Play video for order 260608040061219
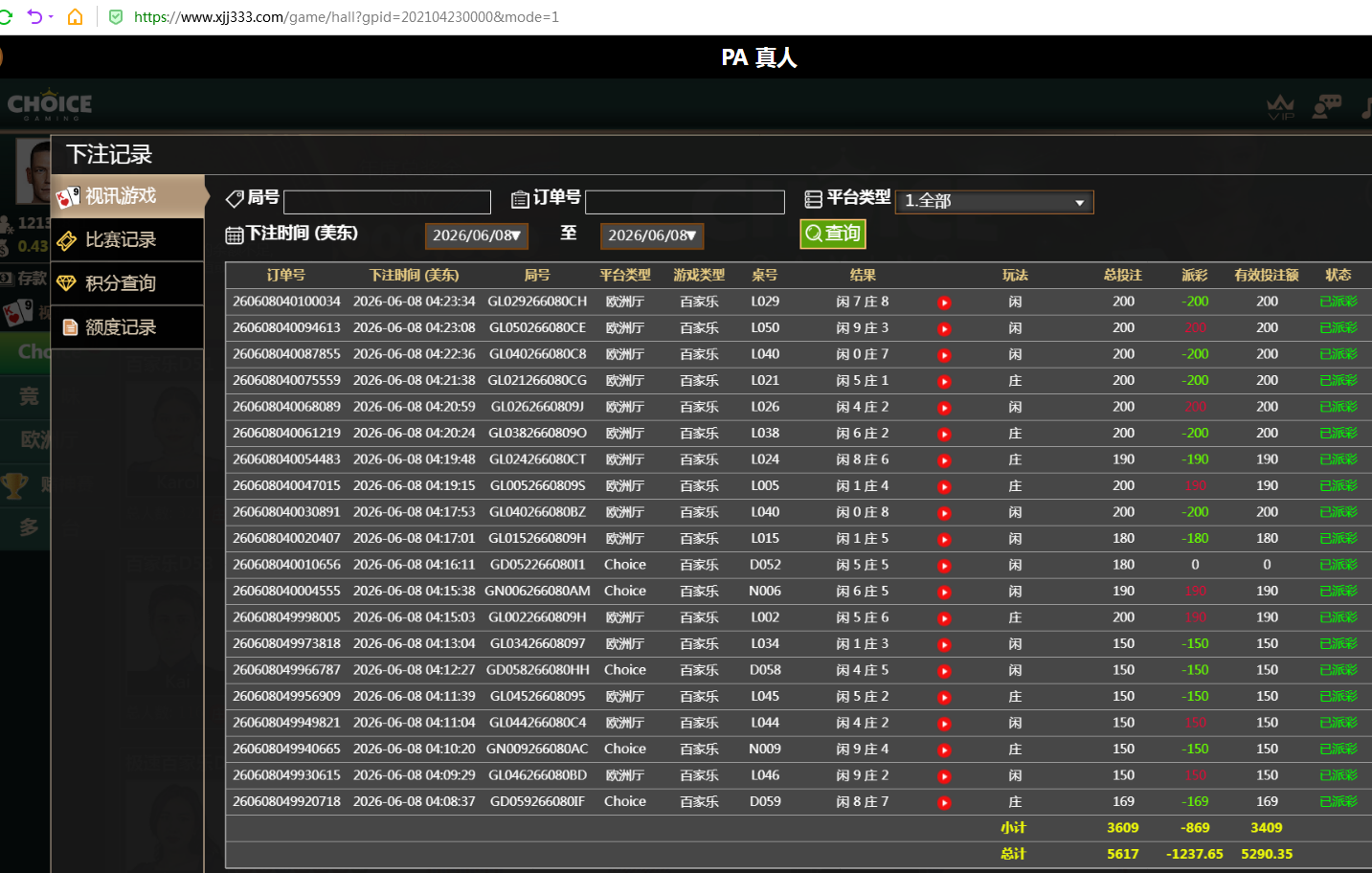The width and height of the screenshot is (1372, 873). pos(944,434)
